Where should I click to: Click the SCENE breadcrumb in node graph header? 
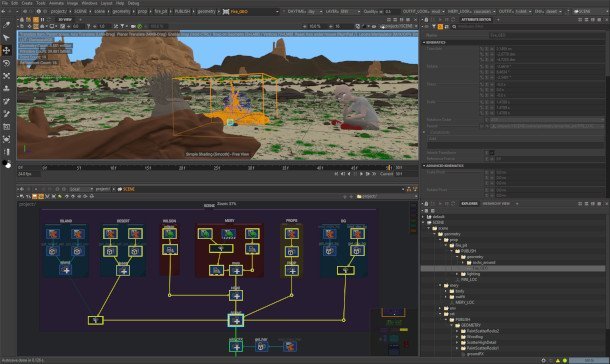pos(128,189)
